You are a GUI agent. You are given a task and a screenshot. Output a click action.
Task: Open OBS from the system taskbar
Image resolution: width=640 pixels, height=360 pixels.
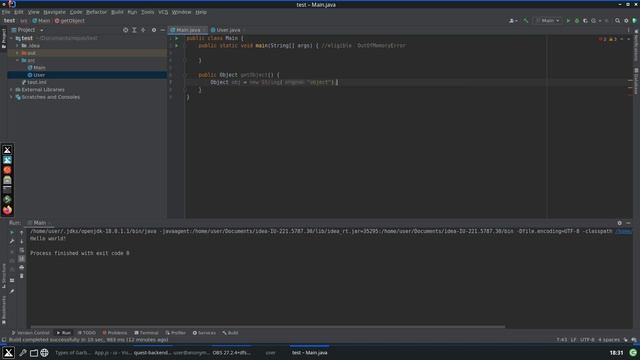pos(231,353)
